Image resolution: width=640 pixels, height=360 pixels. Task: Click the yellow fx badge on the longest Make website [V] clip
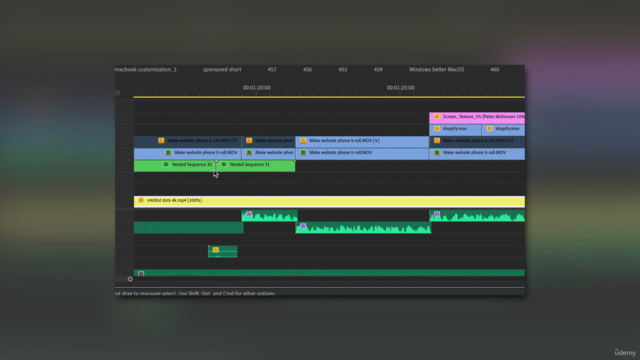click(x=303, y=140)
